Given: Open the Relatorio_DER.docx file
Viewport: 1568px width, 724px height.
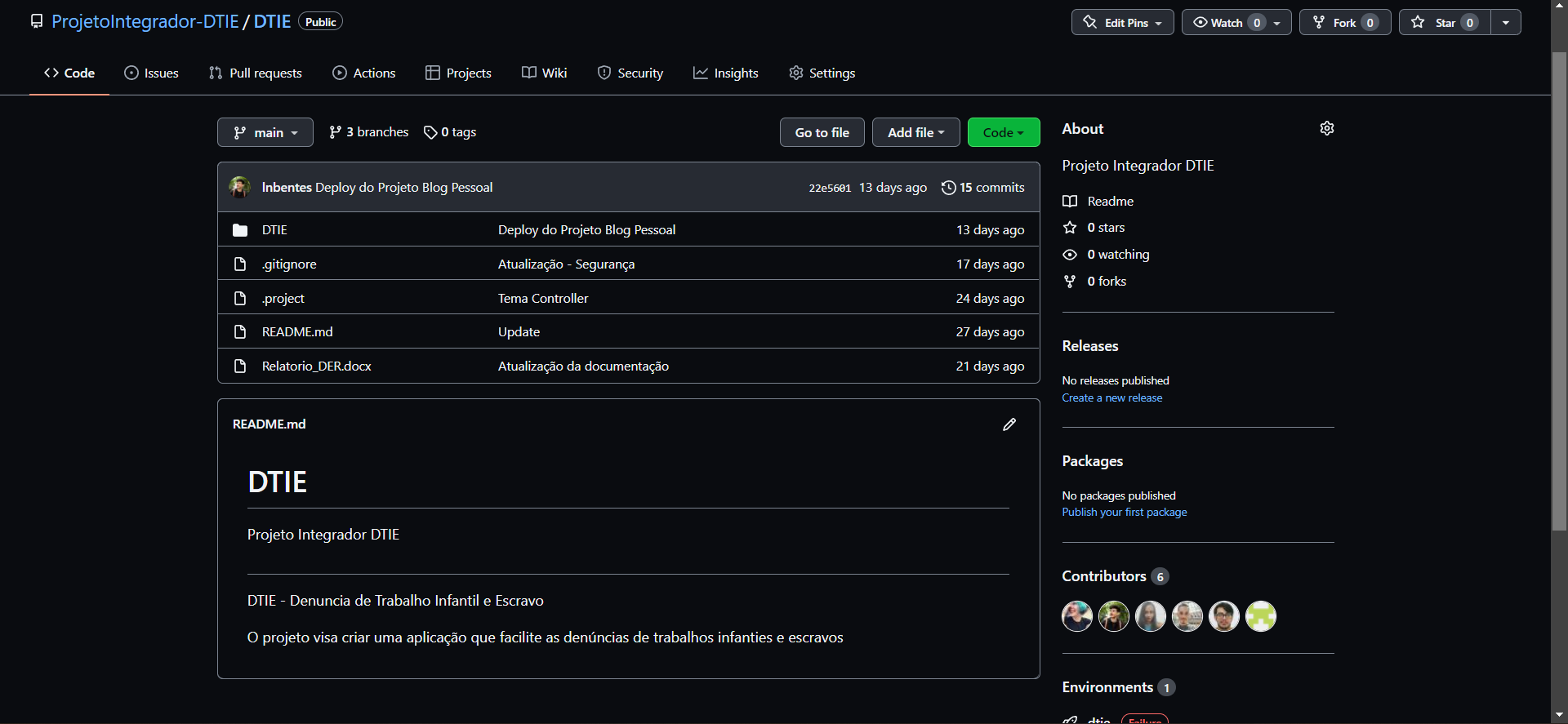Looking at the screenshot, I should coord(317,366).
